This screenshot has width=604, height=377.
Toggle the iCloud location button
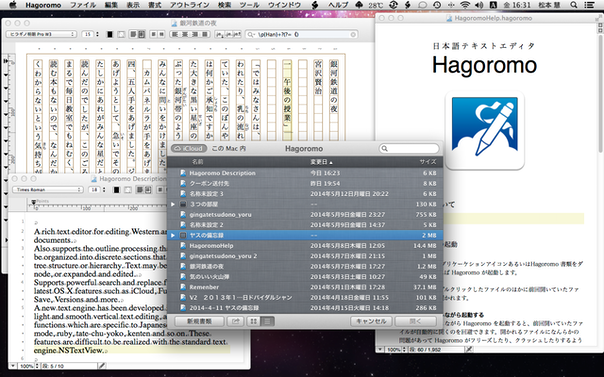(188, 148)
